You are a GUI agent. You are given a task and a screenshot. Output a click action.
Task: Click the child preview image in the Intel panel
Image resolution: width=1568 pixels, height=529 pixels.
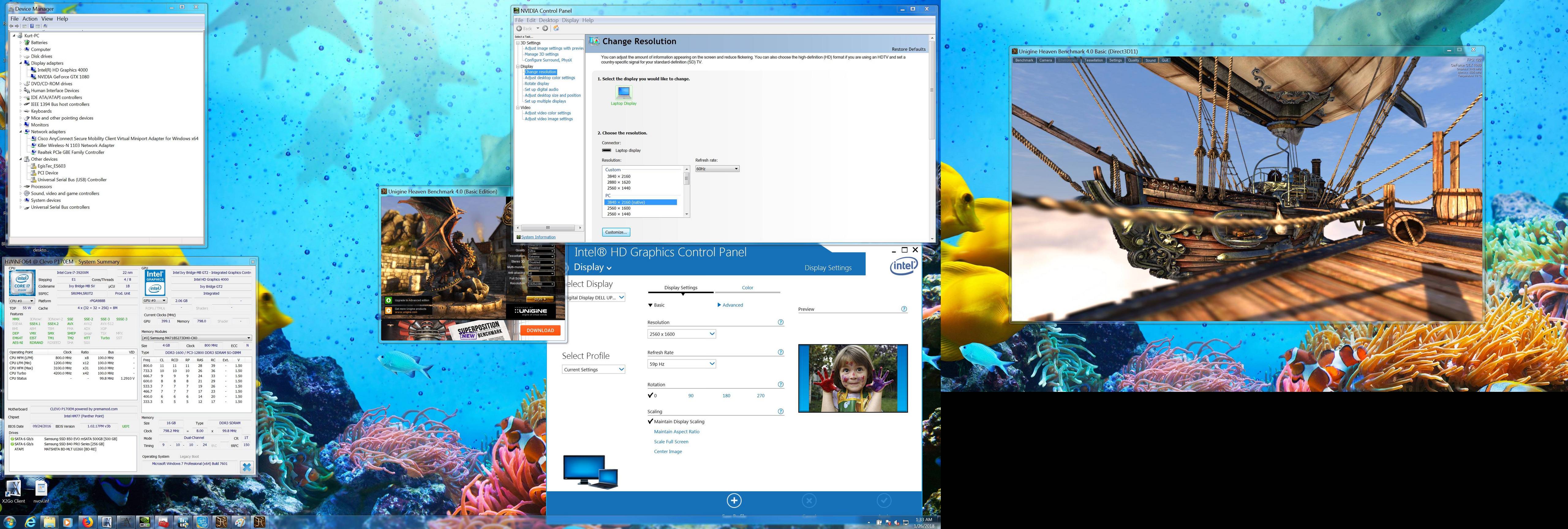point(853,378)
